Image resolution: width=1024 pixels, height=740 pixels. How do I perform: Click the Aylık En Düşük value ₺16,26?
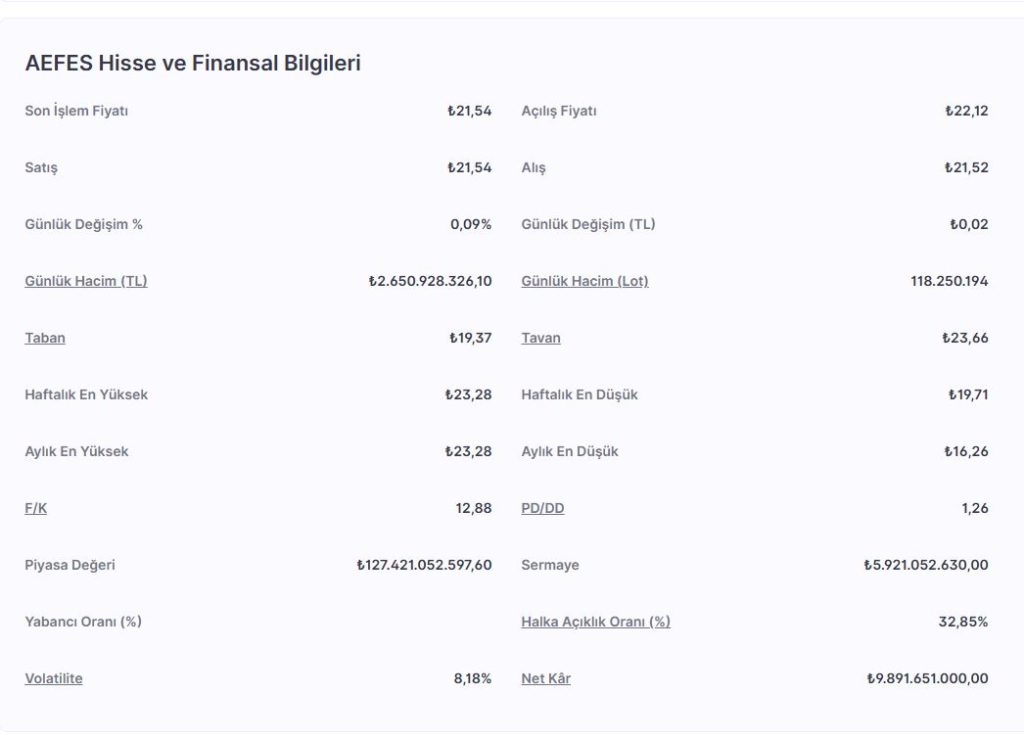[x=966, y=451]
